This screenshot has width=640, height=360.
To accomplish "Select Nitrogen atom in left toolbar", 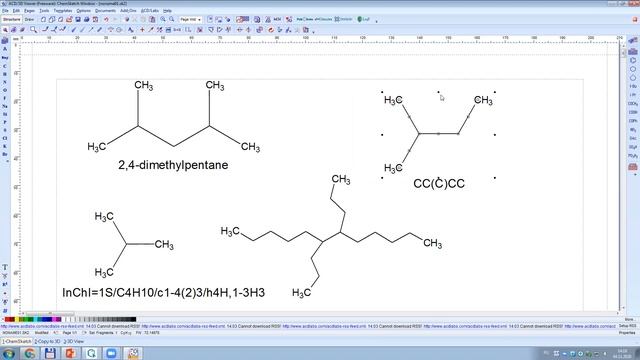I will click(x=5, y=82).
